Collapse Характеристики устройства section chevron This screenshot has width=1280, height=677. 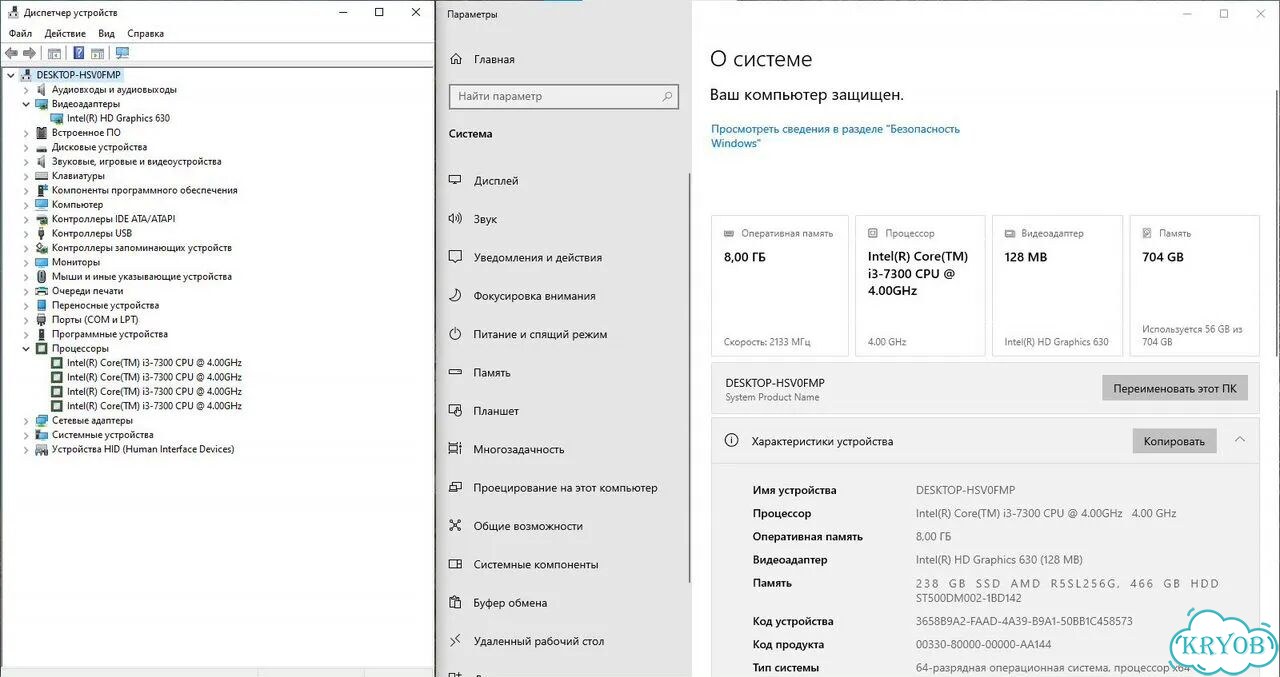pyautogui.click(x=1240, y=440)
